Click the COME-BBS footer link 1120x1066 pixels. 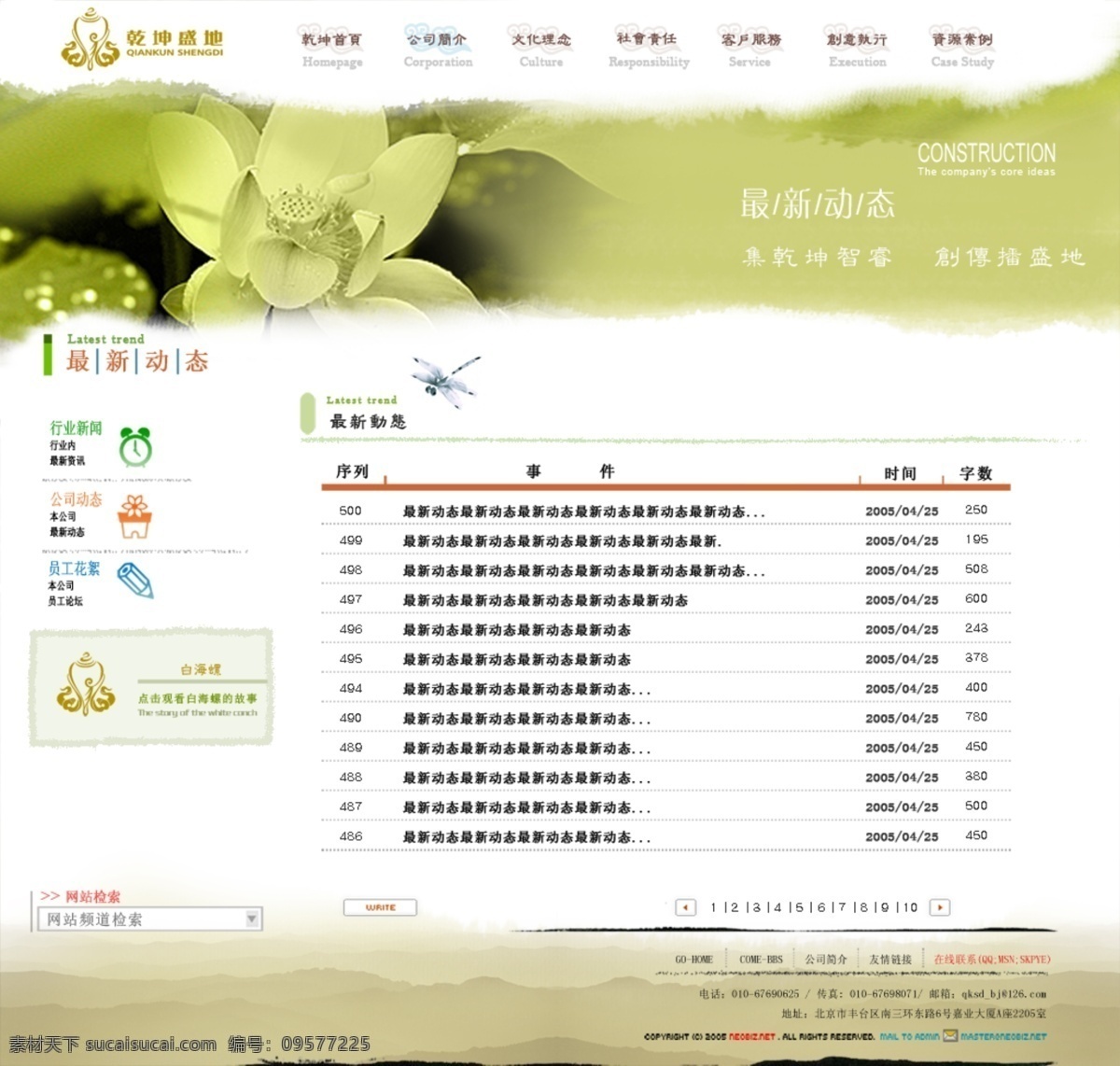pyautogui.click(x=761, y=960)
